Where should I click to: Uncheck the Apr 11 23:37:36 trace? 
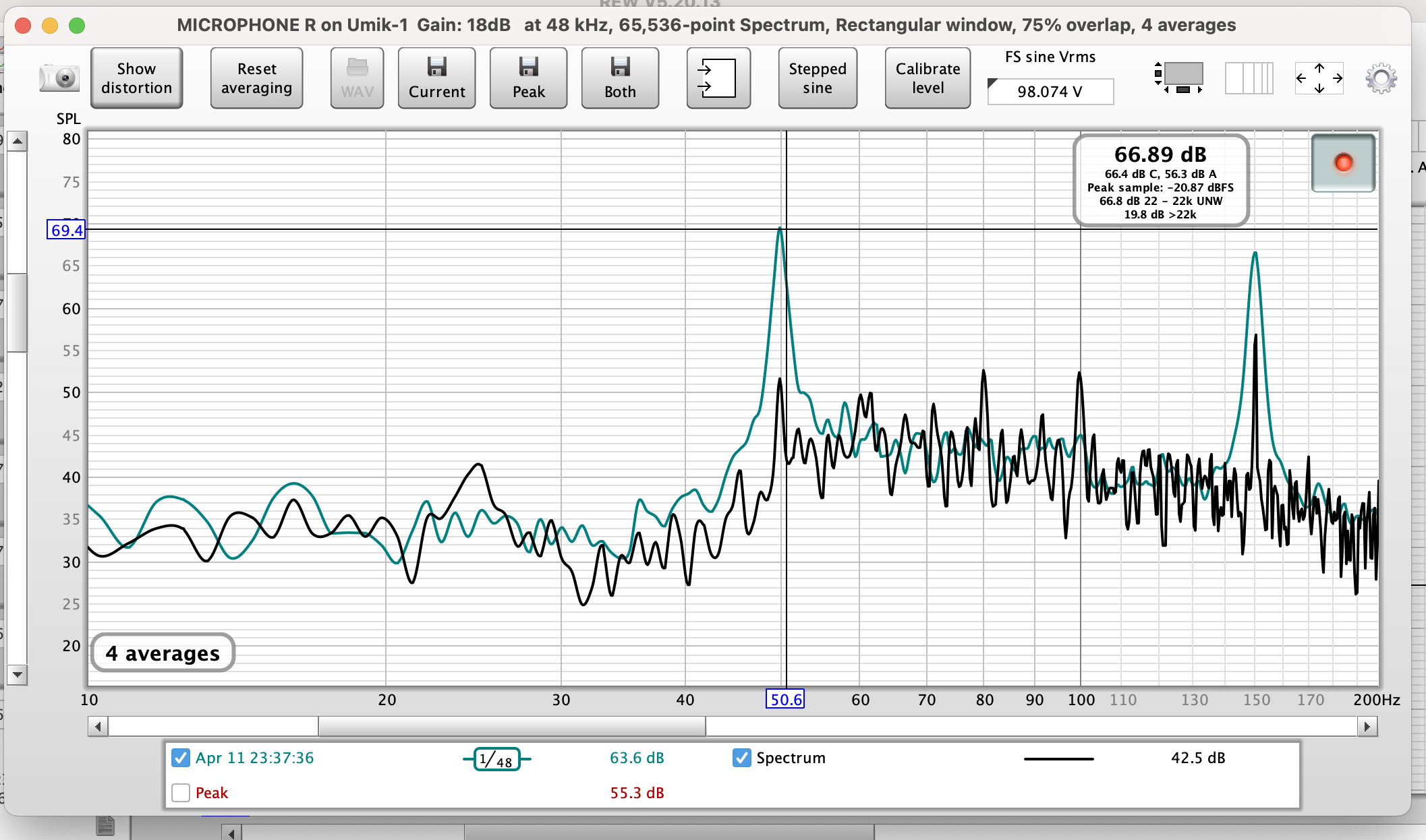pos(181,758)
